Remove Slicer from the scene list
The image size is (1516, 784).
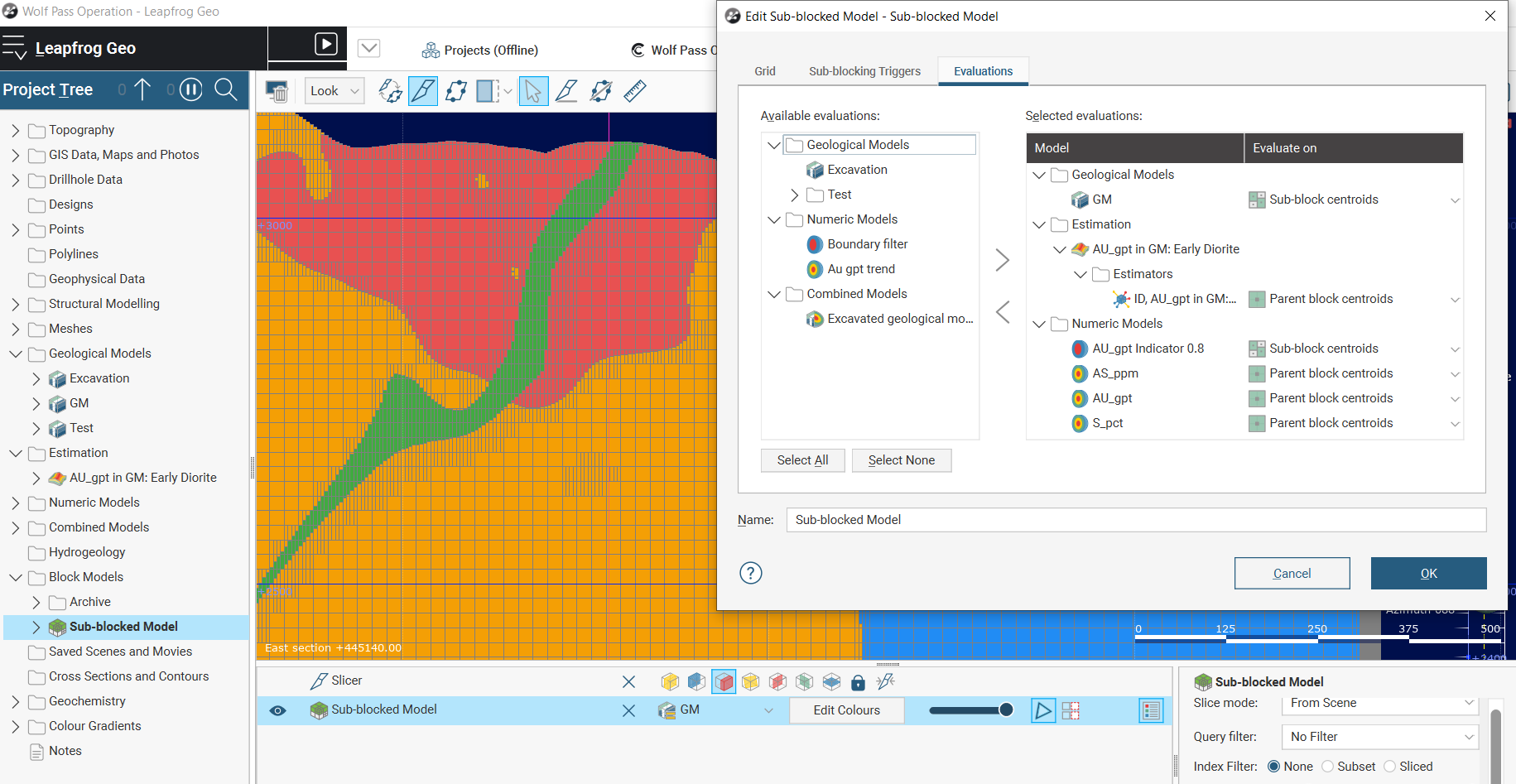pos(628,681)
